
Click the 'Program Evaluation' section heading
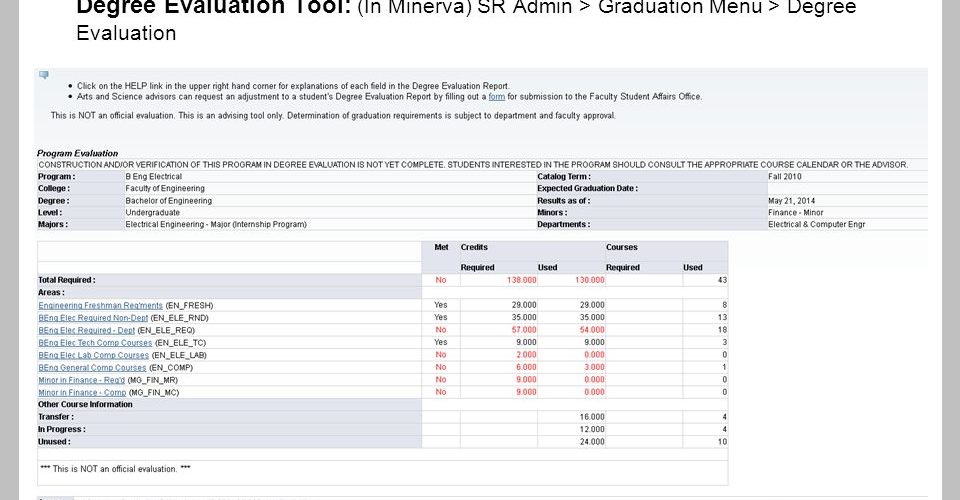coord(77,153)
